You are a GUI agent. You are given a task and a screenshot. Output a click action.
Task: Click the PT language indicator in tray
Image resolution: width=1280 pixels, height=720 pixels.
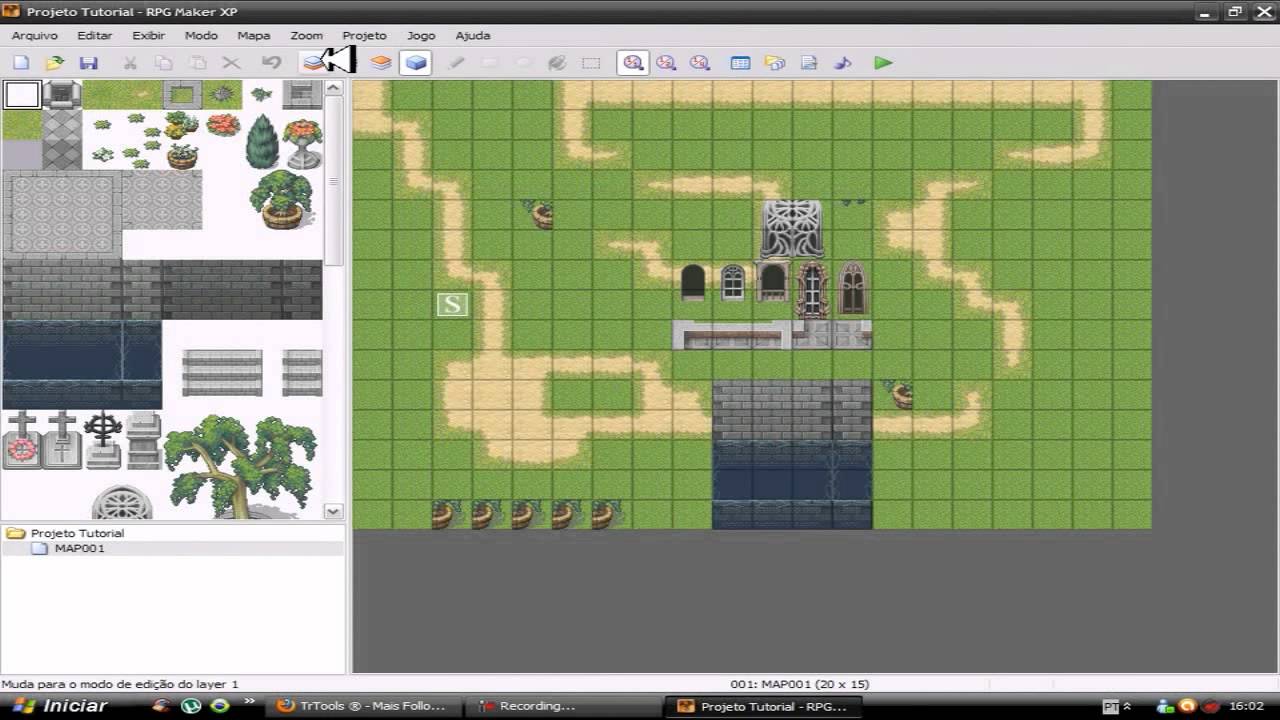tap(1110, 706)
